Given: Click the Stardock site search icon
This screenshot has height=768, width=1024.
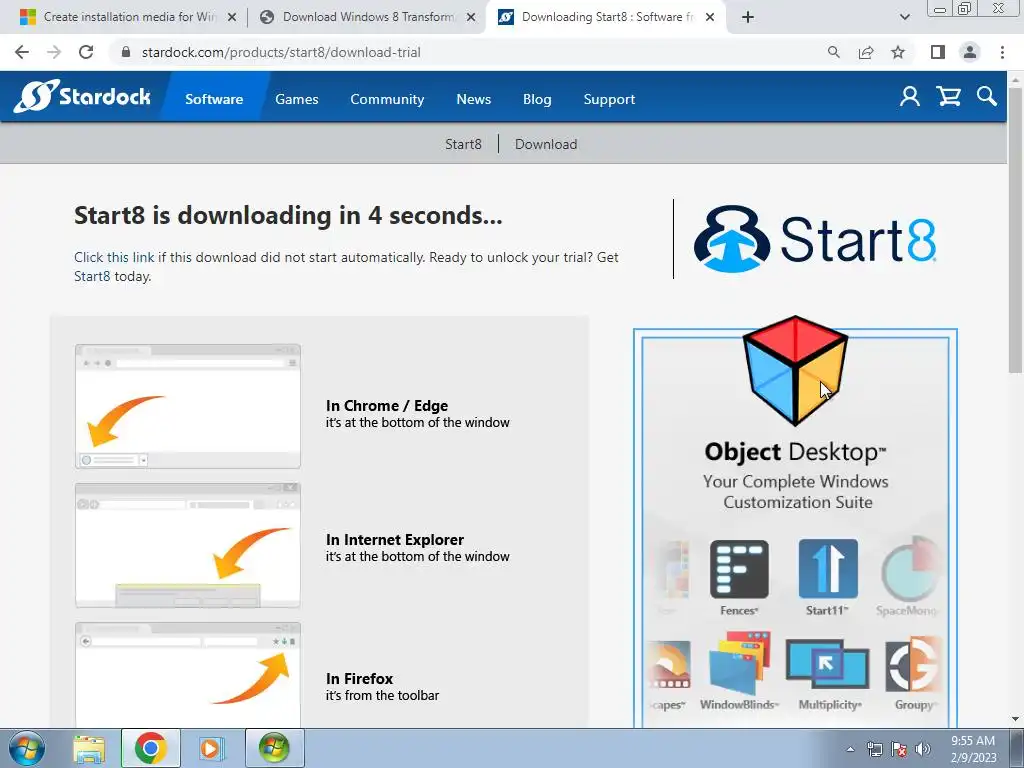Looking at the screenshot, I should (987, 97).
